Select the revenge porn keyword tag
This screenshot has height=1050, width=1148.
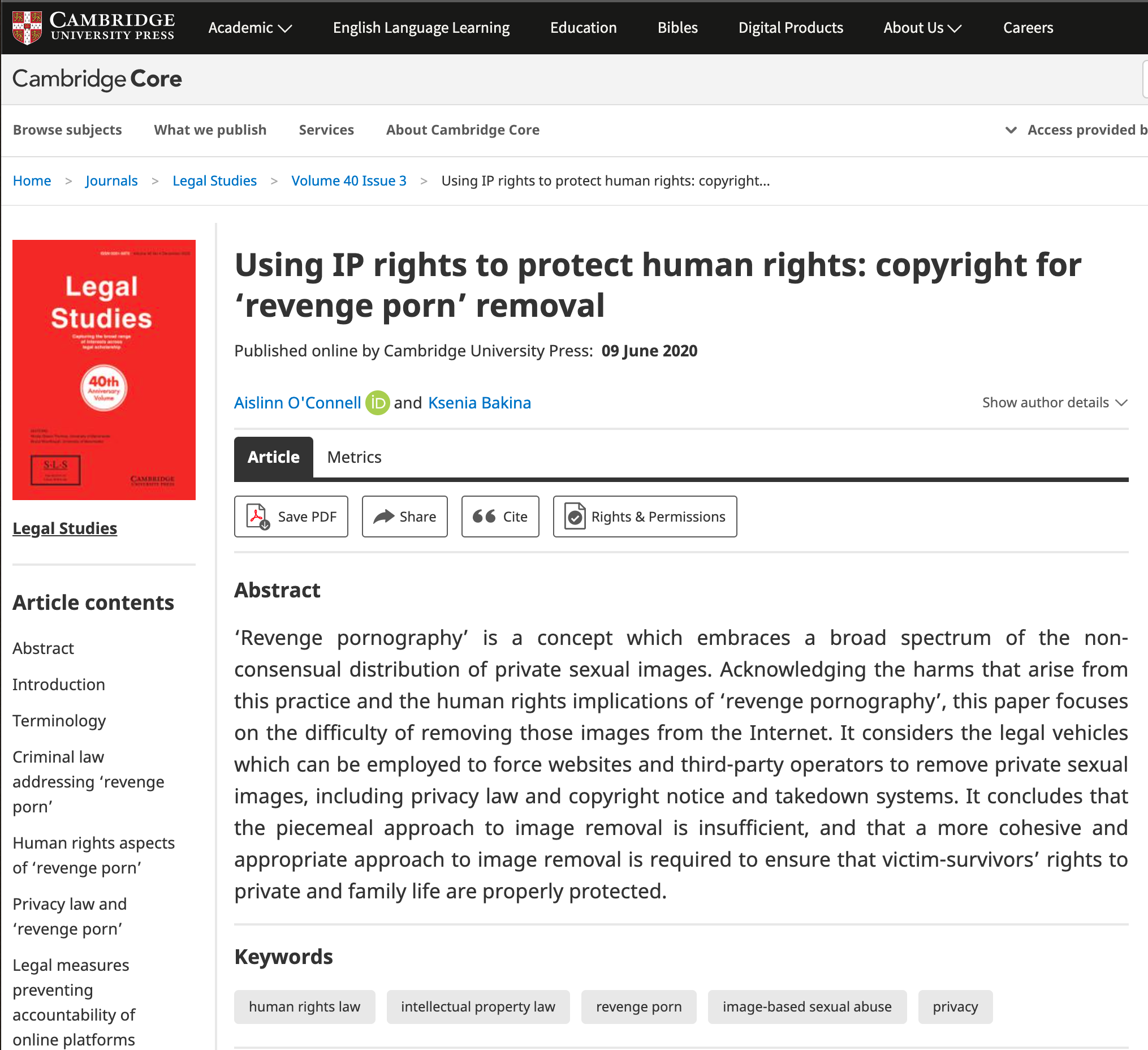tap(638, 1006)
